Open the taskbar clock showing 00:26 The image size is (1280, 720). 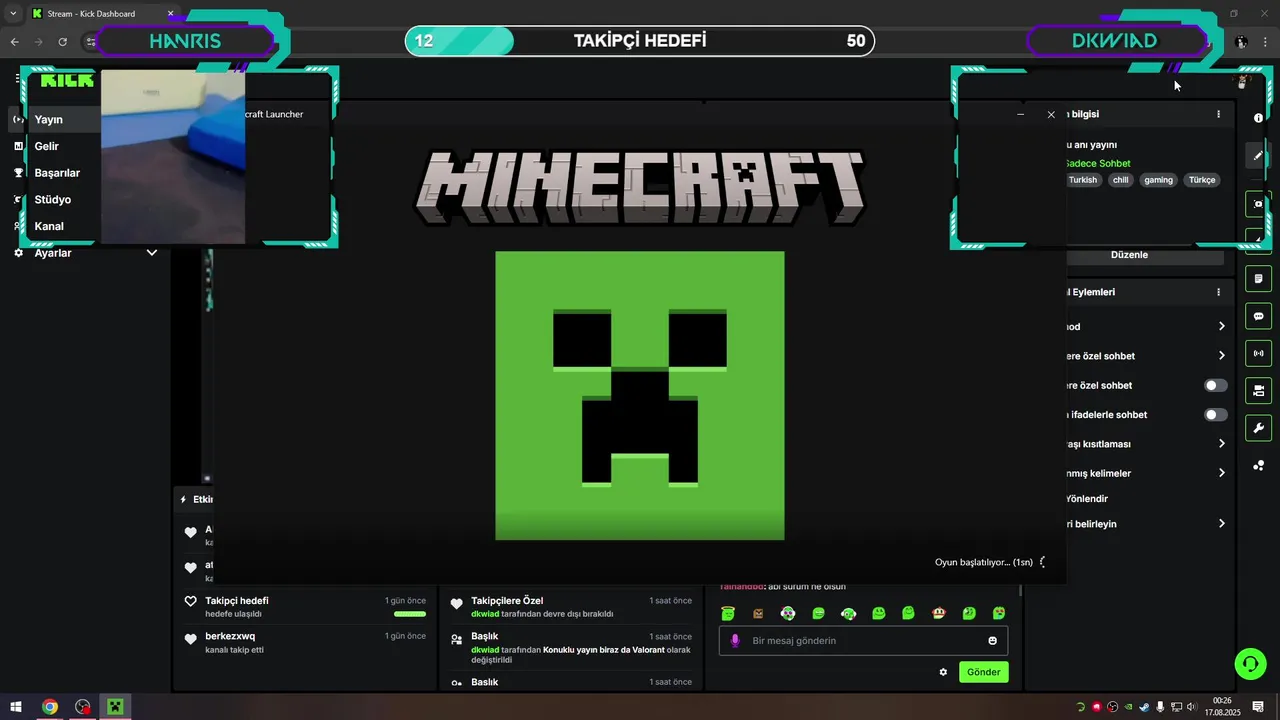[1222, 707]
